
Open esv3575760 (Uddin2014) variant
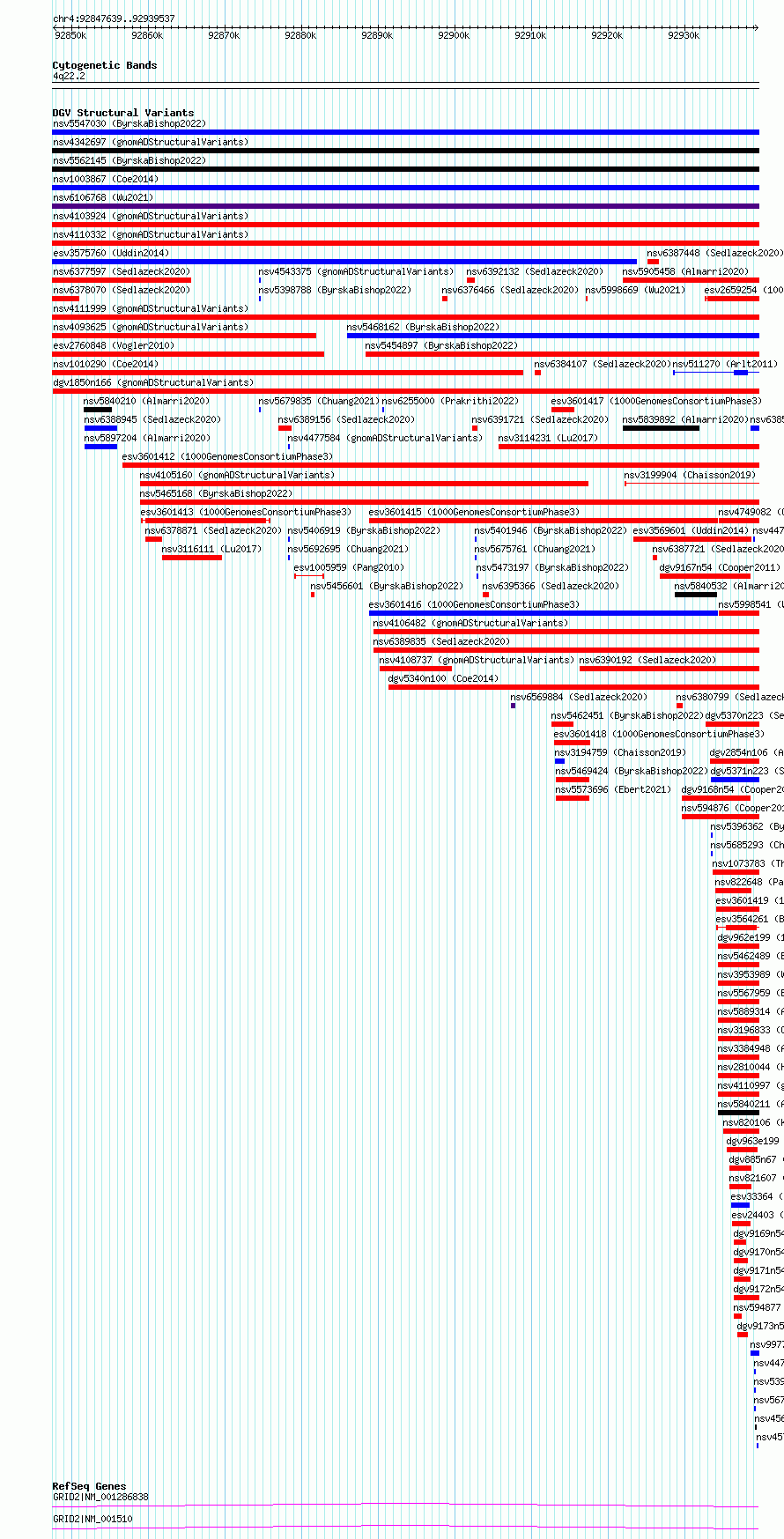point(111,254)
